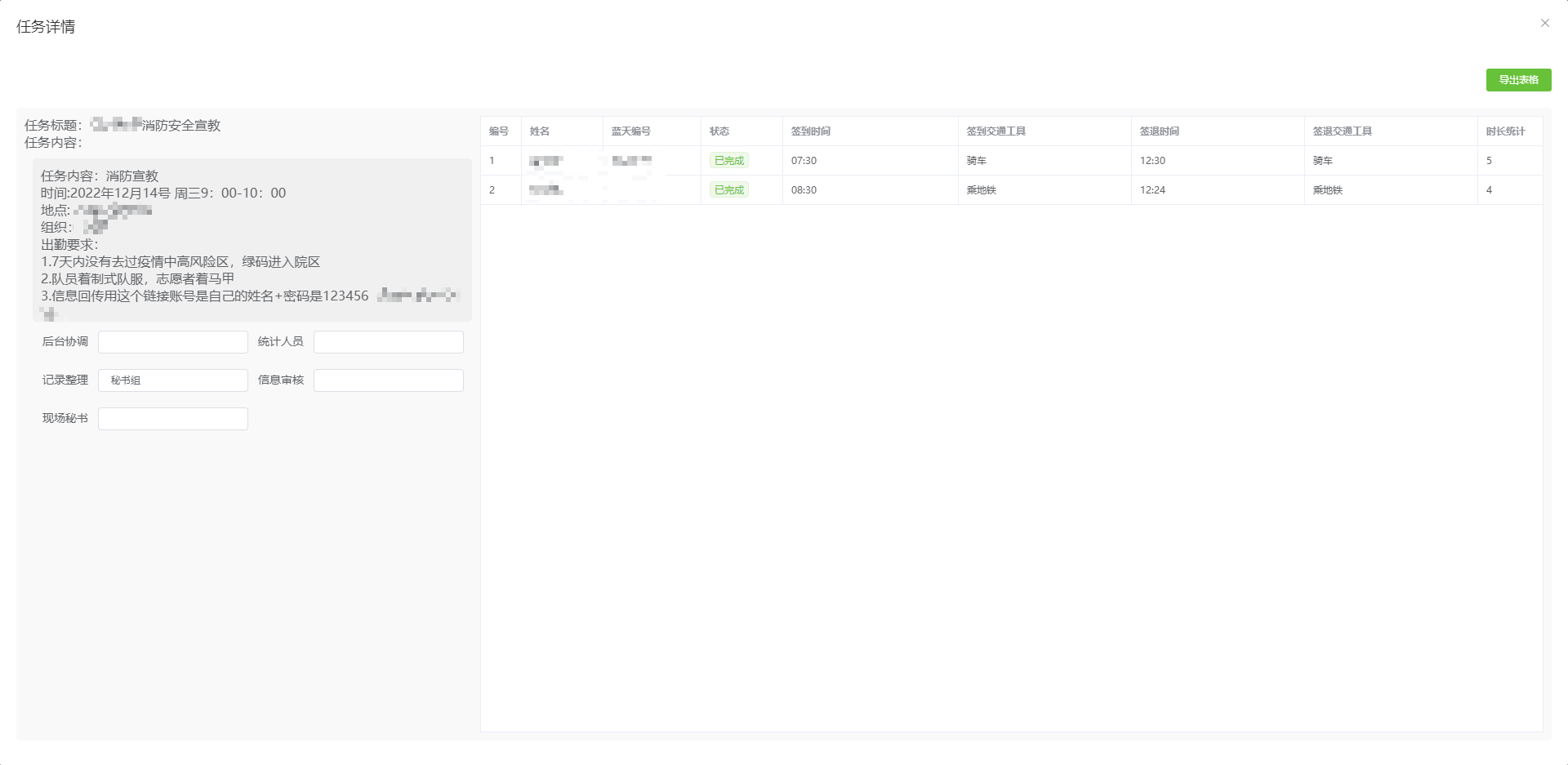Screen dimensions: 1568x765
Task: Click the 状态 column header
Action: [719, 131]
